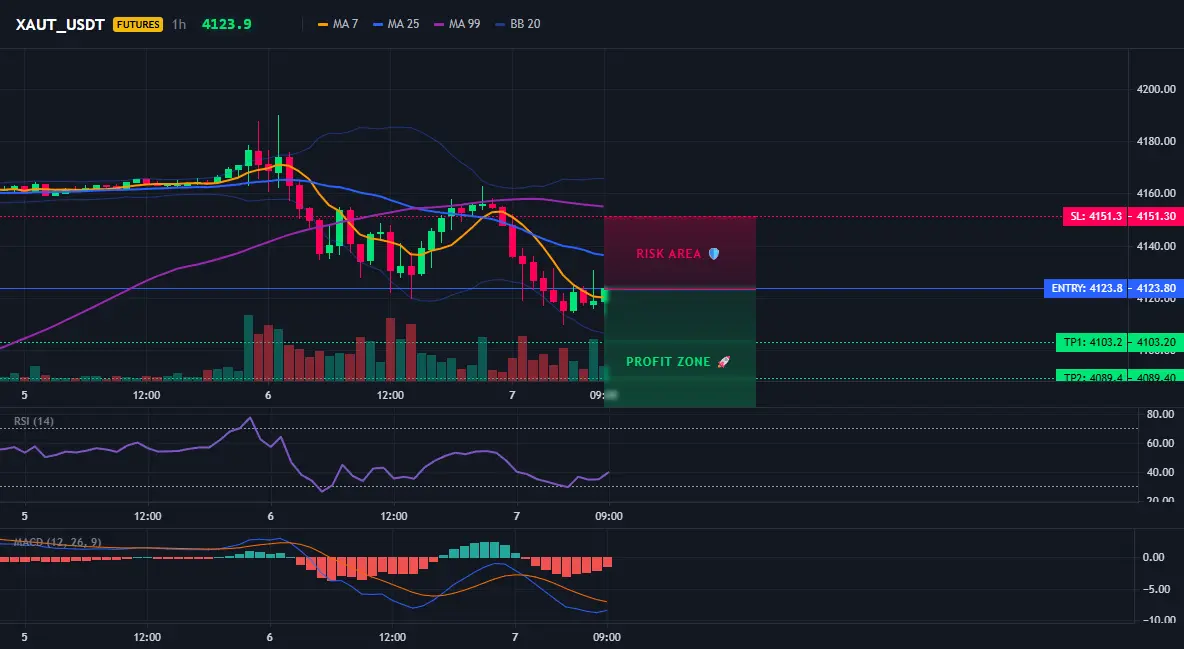Click the shield icon beside RISK AREA
Viewport: 1184px width, 649px height.
[x=714, y=254]
